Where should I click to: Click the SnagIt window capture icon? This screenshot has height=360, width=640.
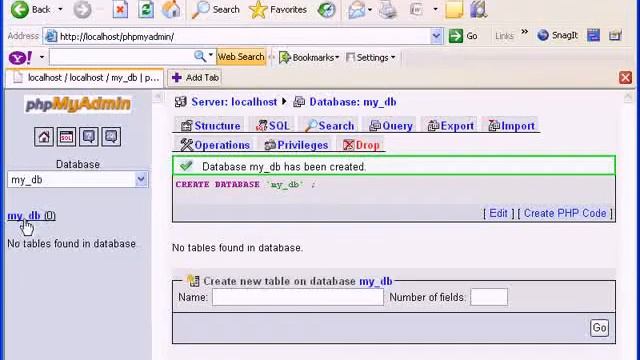[593, 36]
